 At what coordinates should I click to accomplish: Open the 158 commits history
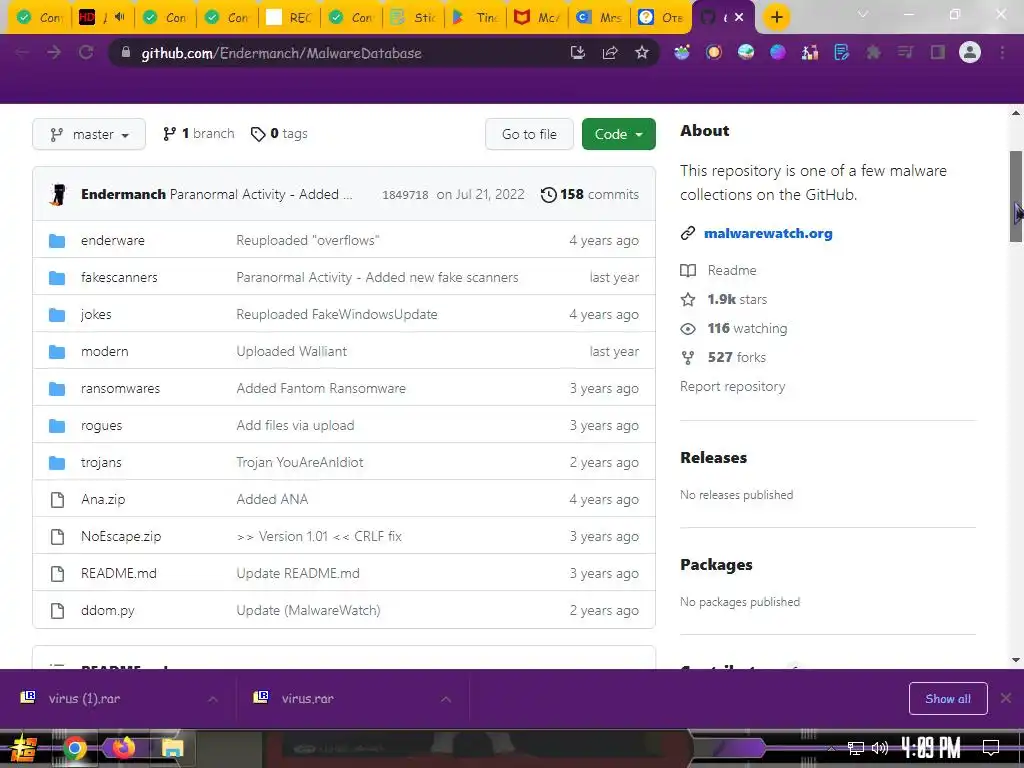590,195
